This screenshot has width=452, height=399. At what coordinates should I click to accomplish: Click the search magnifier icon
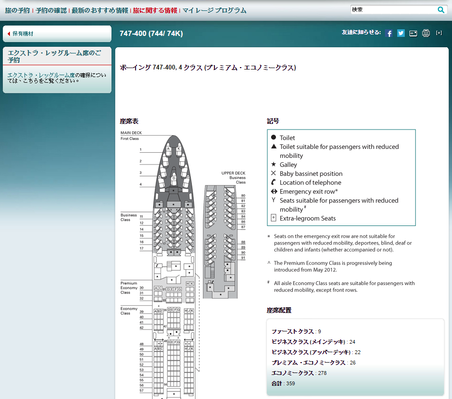pos(441,10)
